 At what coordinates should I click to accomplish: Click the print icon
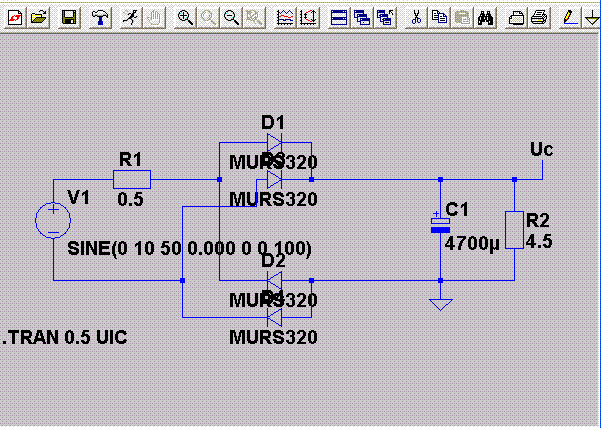539,18
